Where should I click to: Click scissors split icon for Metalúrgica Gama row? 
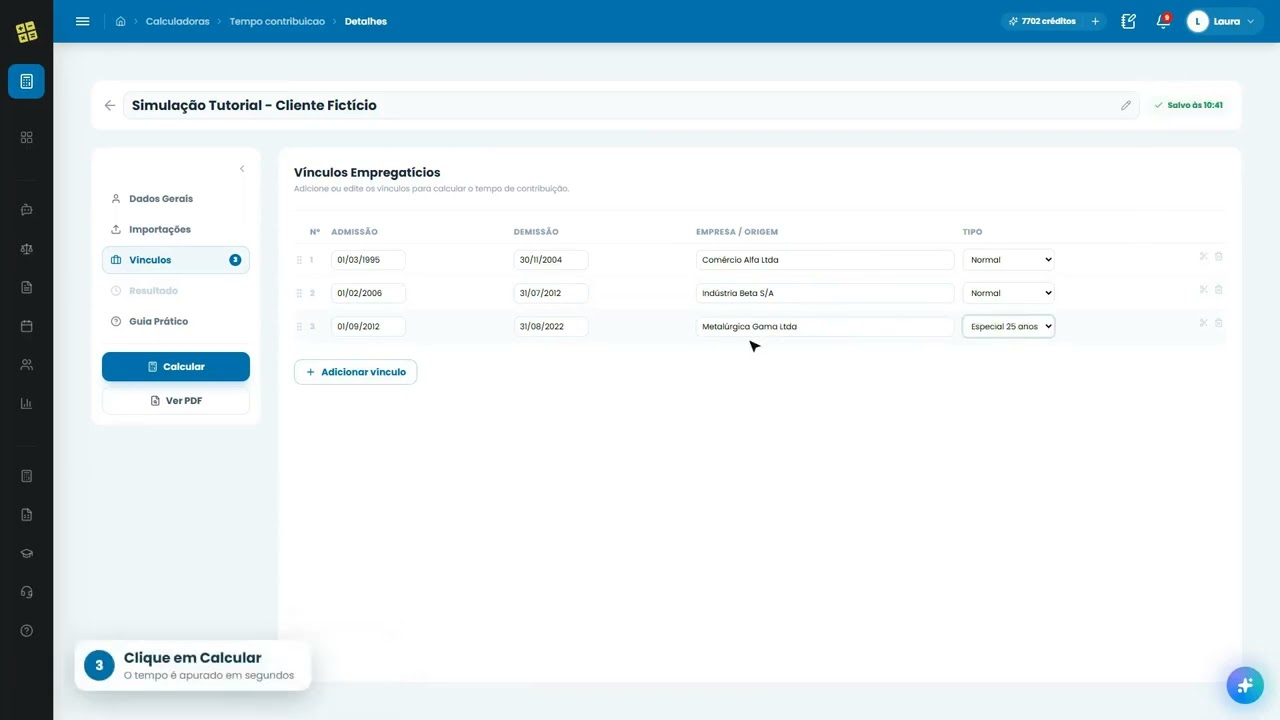point(1204,323)
